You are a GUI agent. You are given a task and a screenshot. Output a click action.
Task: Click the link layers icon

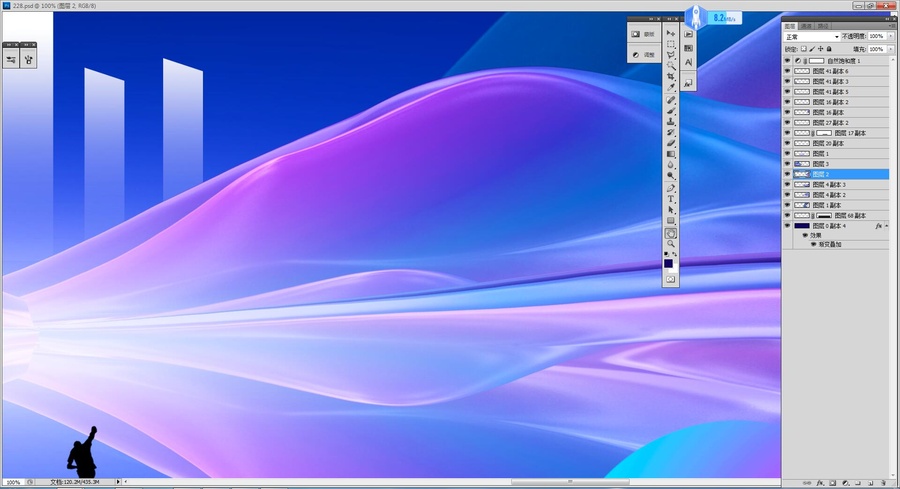807,483
